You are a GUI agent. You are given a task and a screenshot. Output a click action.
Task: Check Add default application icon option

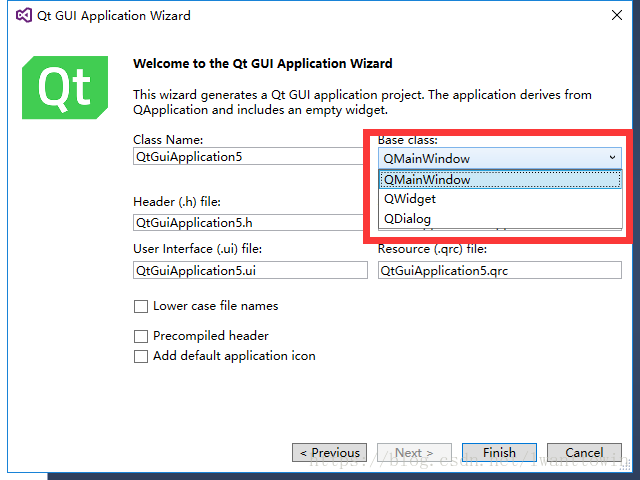(141, 356)
